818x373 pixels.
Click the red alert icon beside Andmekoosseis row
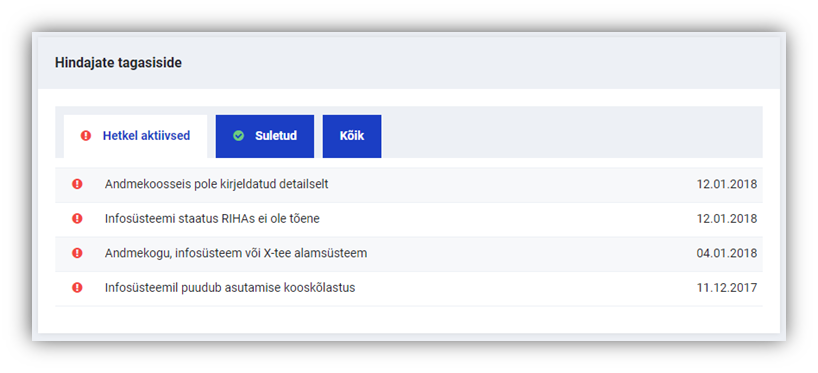pos(77,184)
